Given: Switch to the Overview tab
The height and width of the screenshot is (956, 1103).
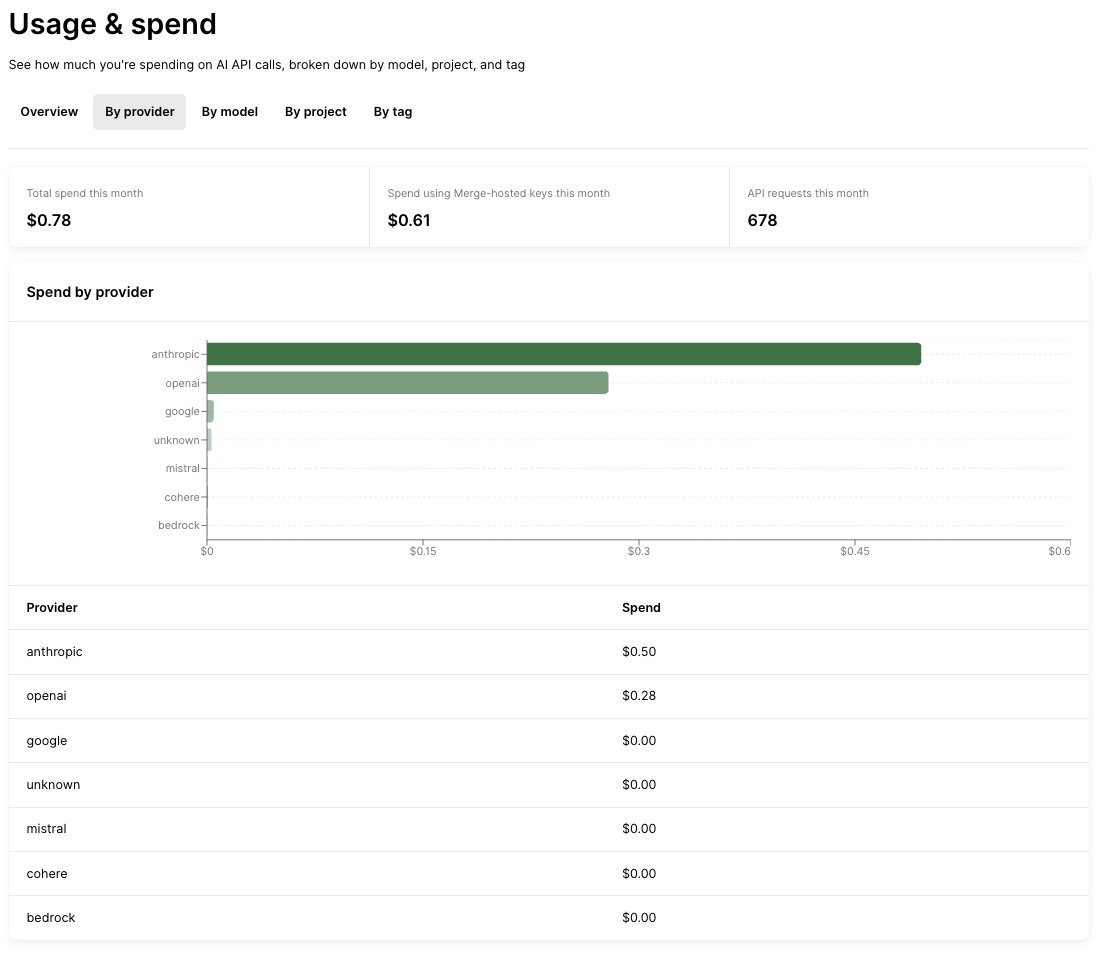Looking at the screenshot, I should 48,111.
